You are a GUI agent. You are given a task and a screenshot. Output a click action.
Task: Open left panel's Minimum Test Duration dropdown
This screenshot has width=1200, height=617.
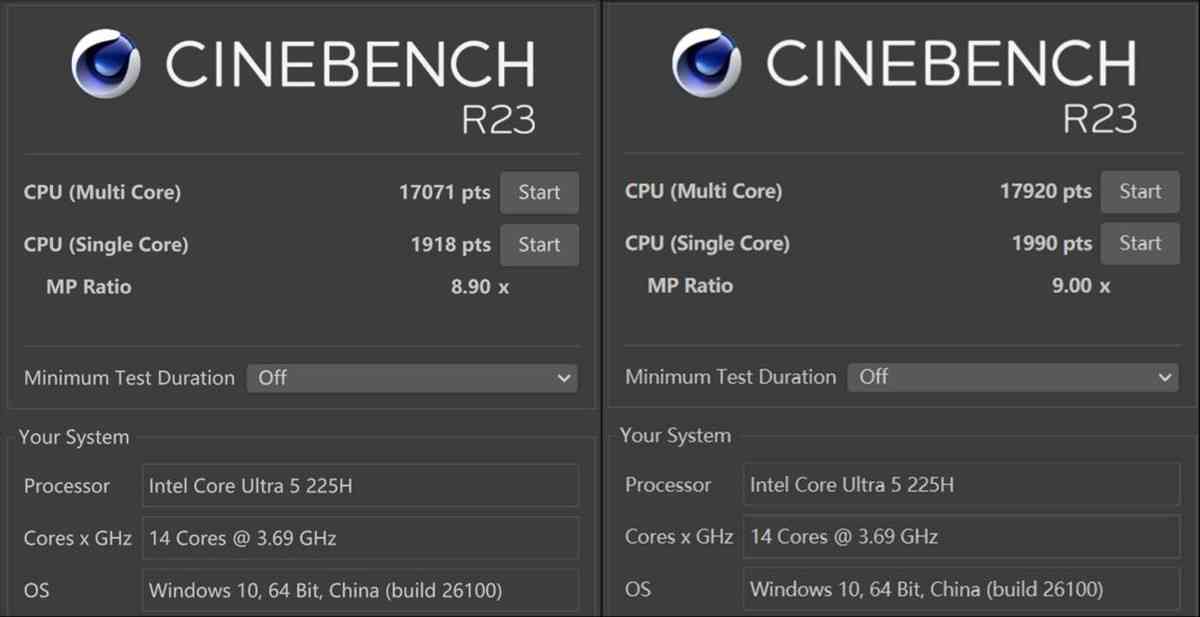click(412, 378)
